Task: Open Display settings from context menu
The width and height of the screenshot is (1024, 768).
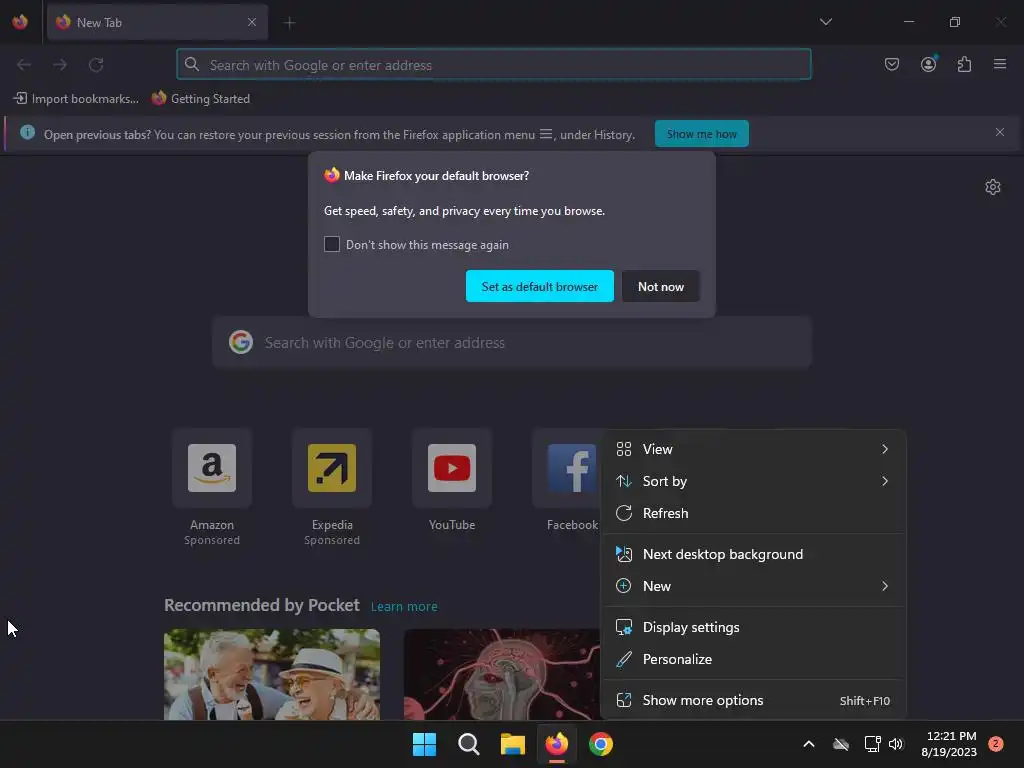Action: (754, 627)
